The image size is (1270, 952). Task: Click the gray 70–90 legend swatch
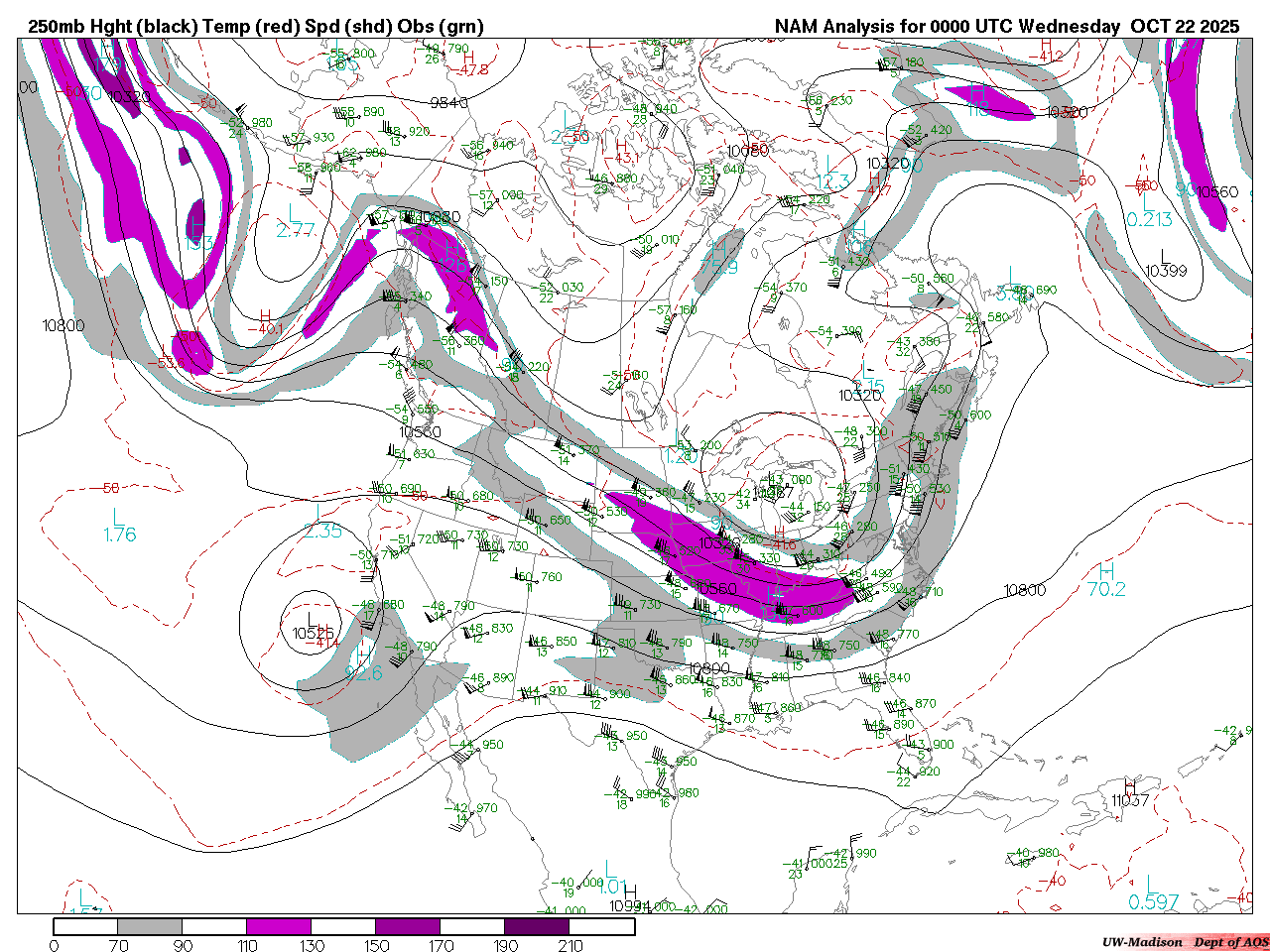point(150,926)
